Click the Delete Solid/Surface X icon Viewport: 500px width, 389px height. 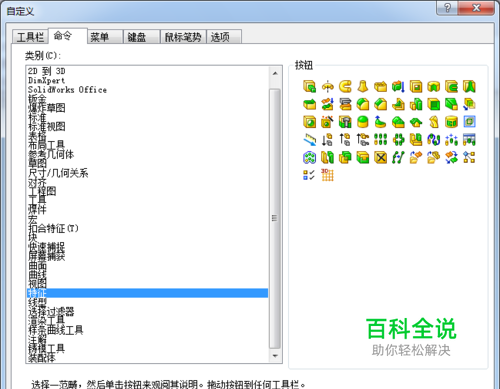pyautogui.click(x=381, y=157)
